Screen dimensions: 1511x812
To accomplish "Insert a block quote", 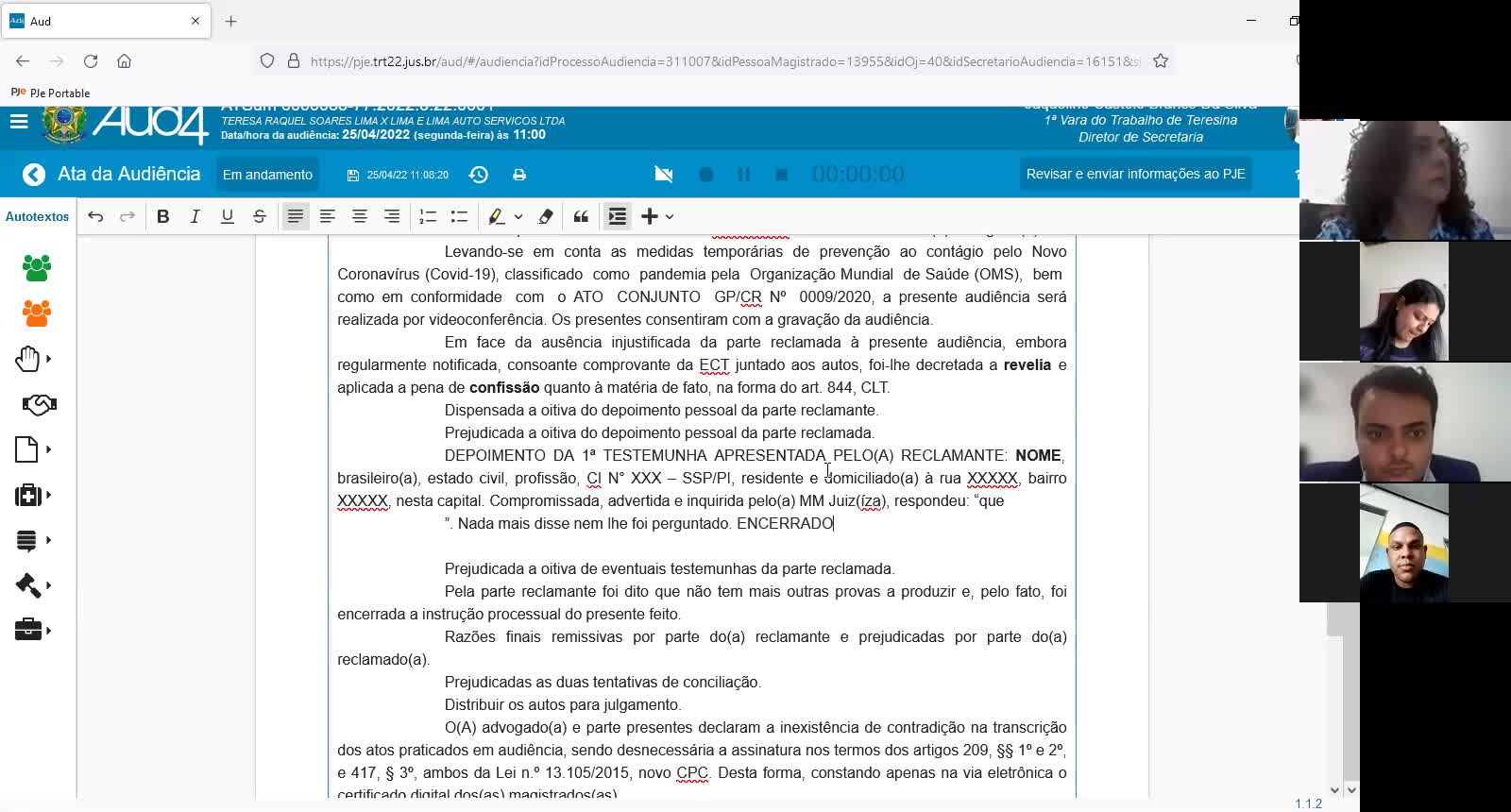I will [582, 216].
